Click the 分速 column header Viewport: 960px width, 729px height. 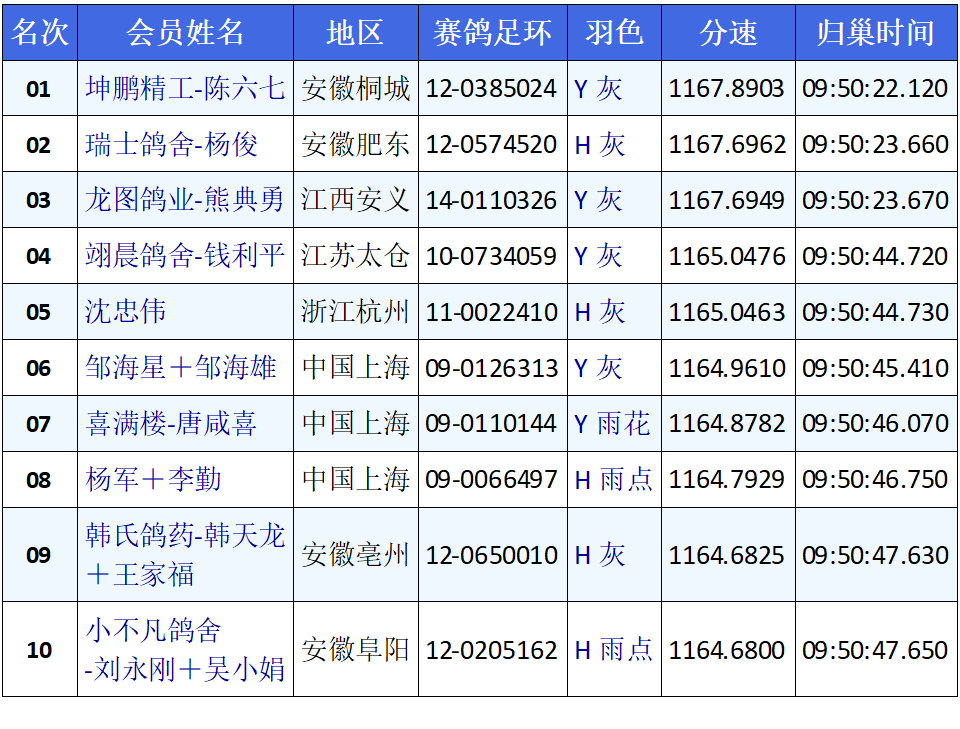coord(728,32)
